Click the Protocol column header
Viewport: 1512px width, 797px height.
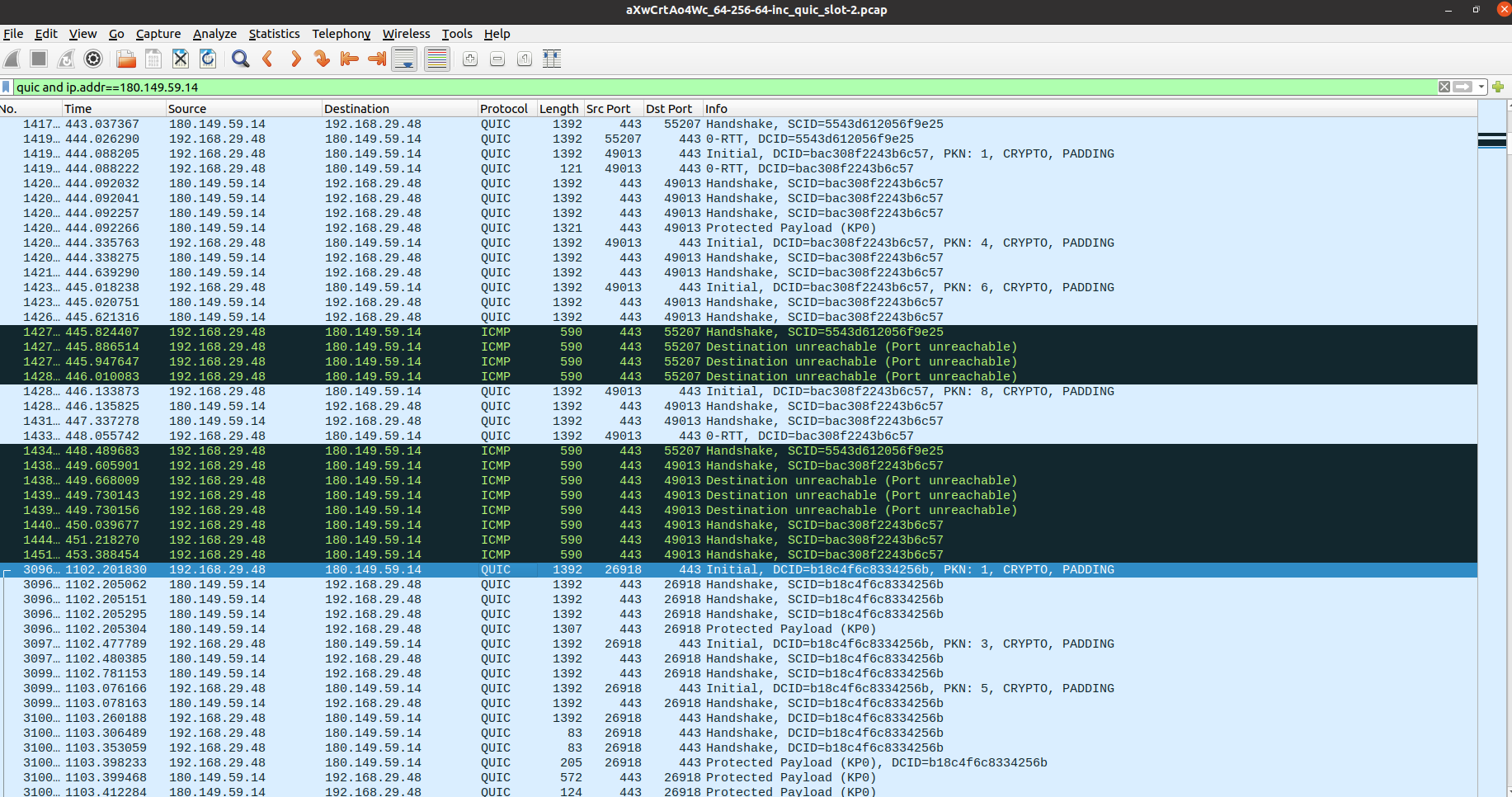(504, 109)
